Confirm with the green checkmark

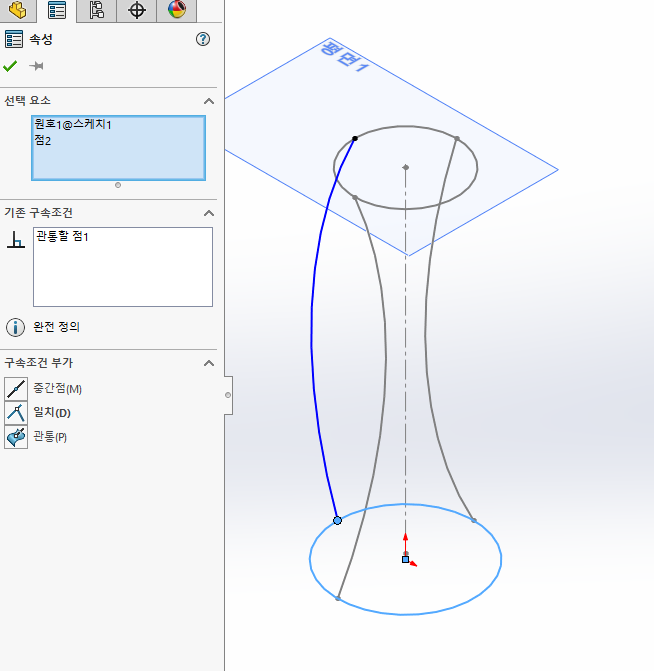[x=10, y=66]
